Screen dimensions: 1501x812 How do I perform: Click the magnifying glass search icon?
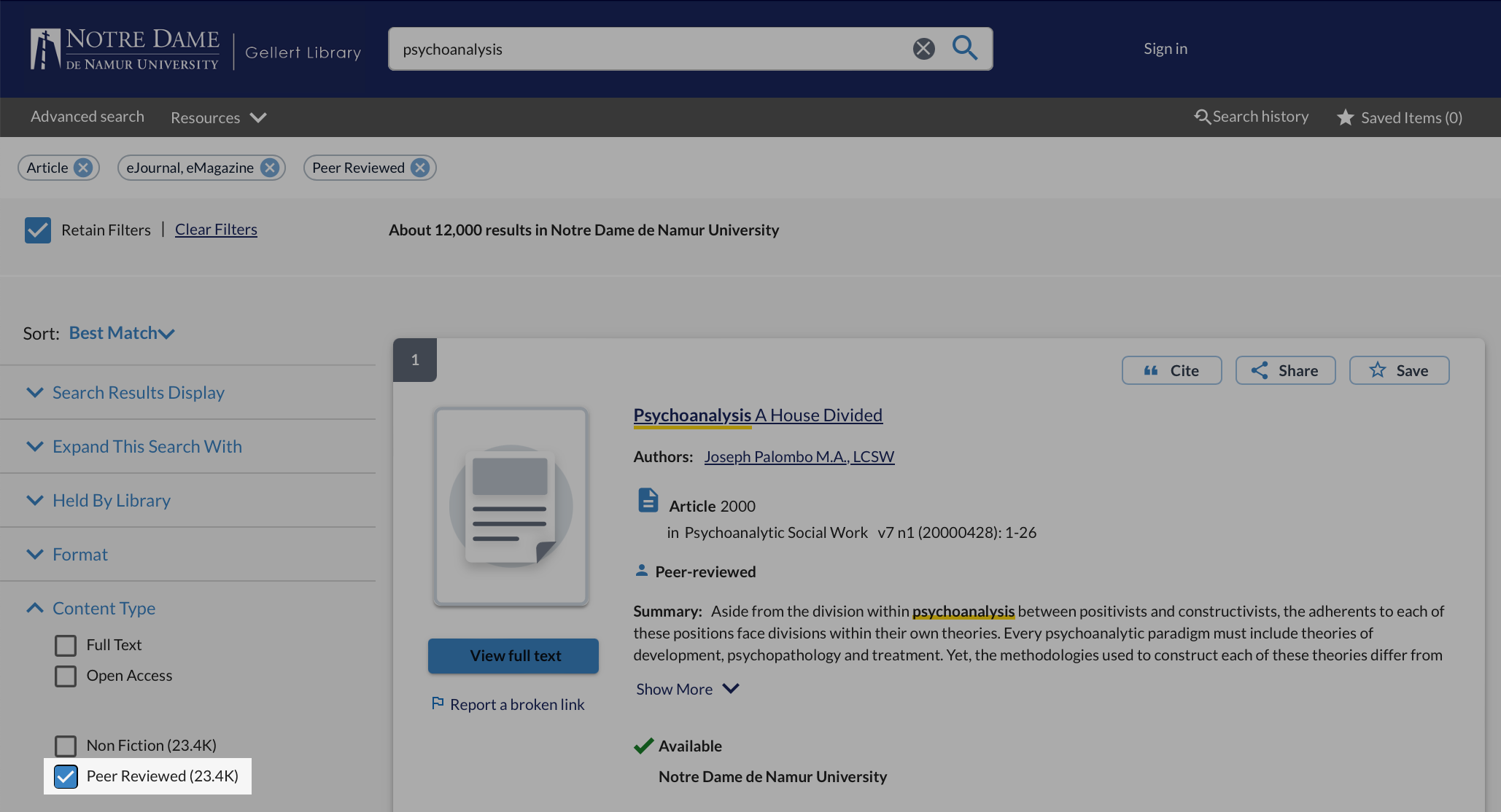964,48
